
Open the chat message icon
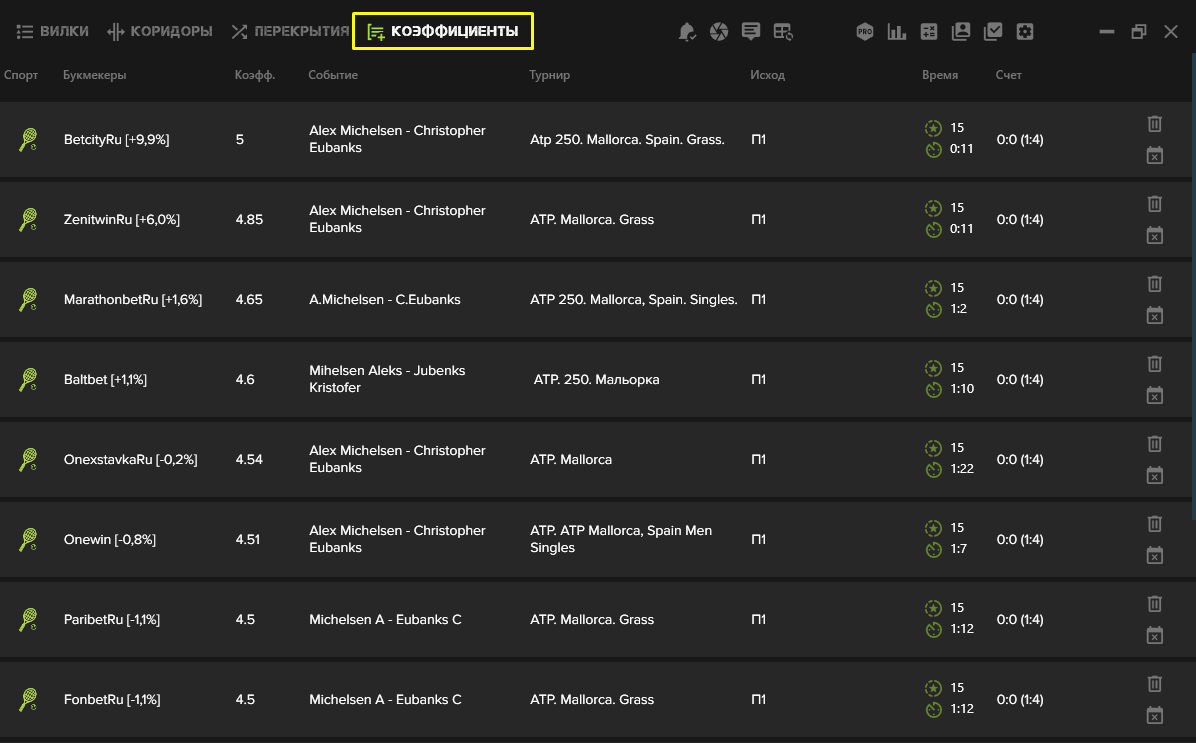click(x=751, y=31)
